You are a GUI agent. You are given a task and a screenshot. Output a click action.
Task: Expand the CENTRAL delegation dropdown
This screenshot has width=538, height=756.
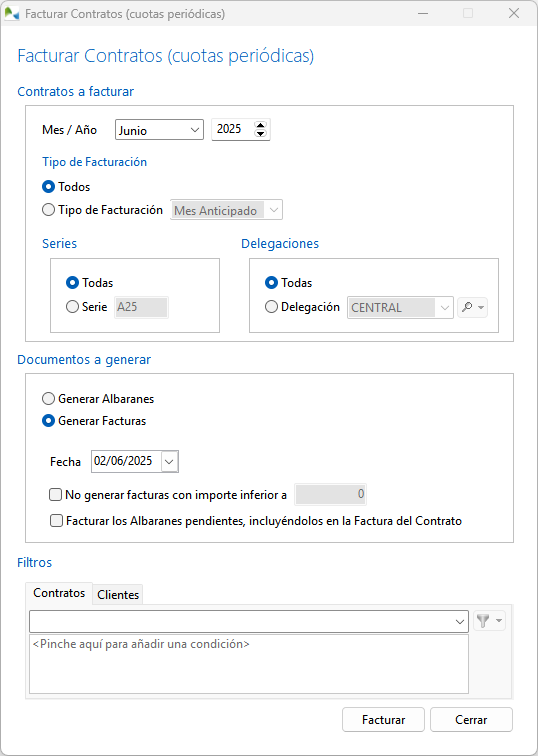point(400,308)
